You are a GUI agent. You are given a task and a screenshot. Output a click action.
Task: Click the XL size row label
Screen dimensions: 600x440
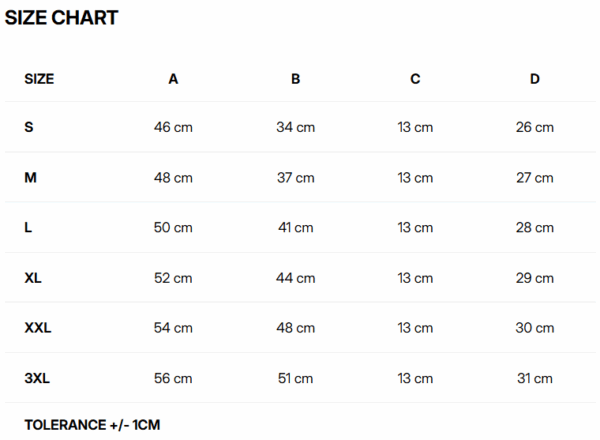33,277
